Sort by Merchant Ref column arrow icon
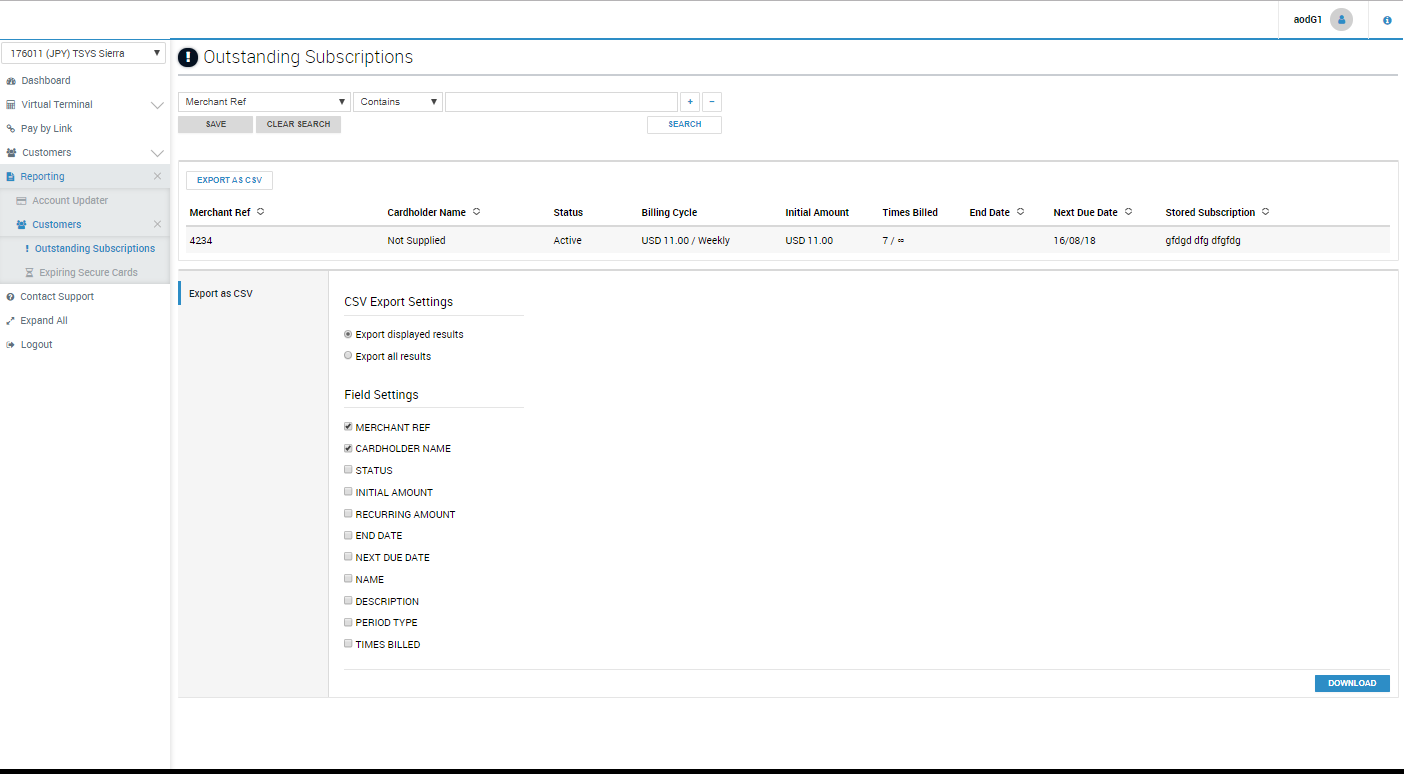This screenshot has width=1404, height=774. (261, 212)
